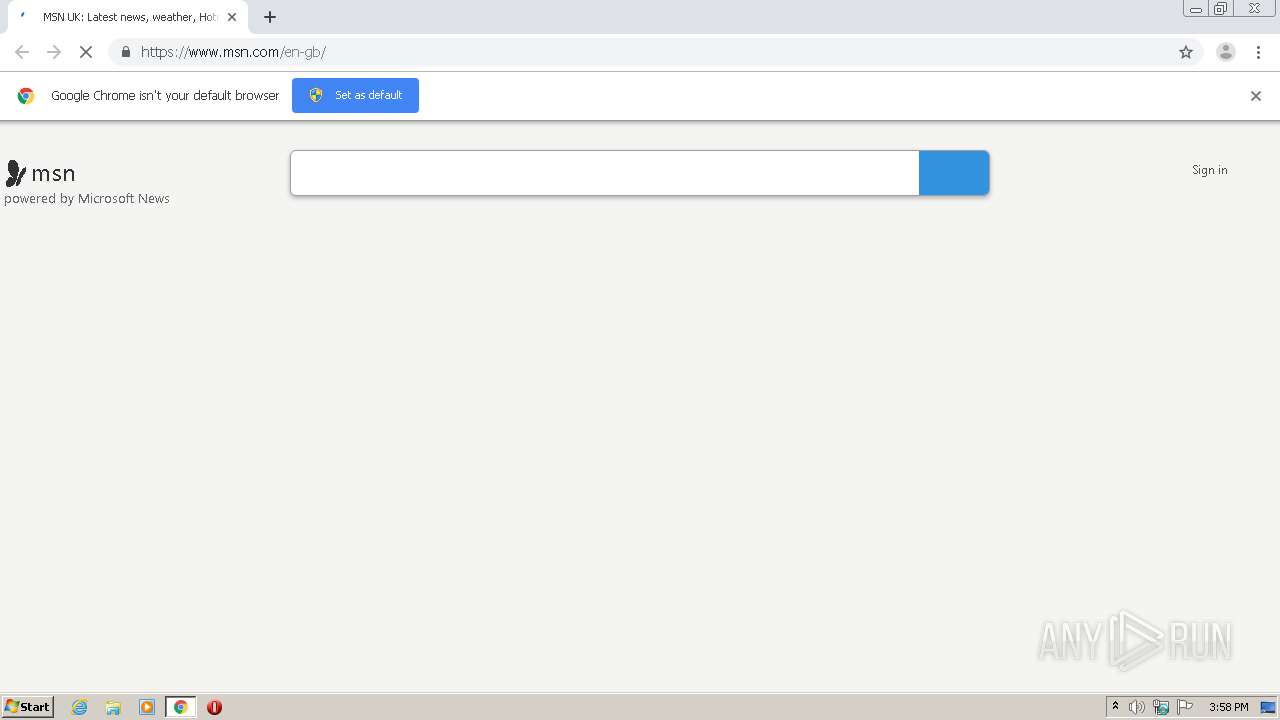
Task: Open the volume speaker icon
Action: pyautogui.click(x=1137, y=707)
